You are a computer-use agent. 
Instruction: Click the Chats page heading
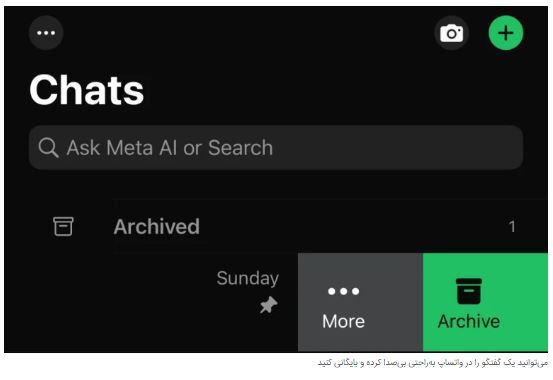point(87,90)
